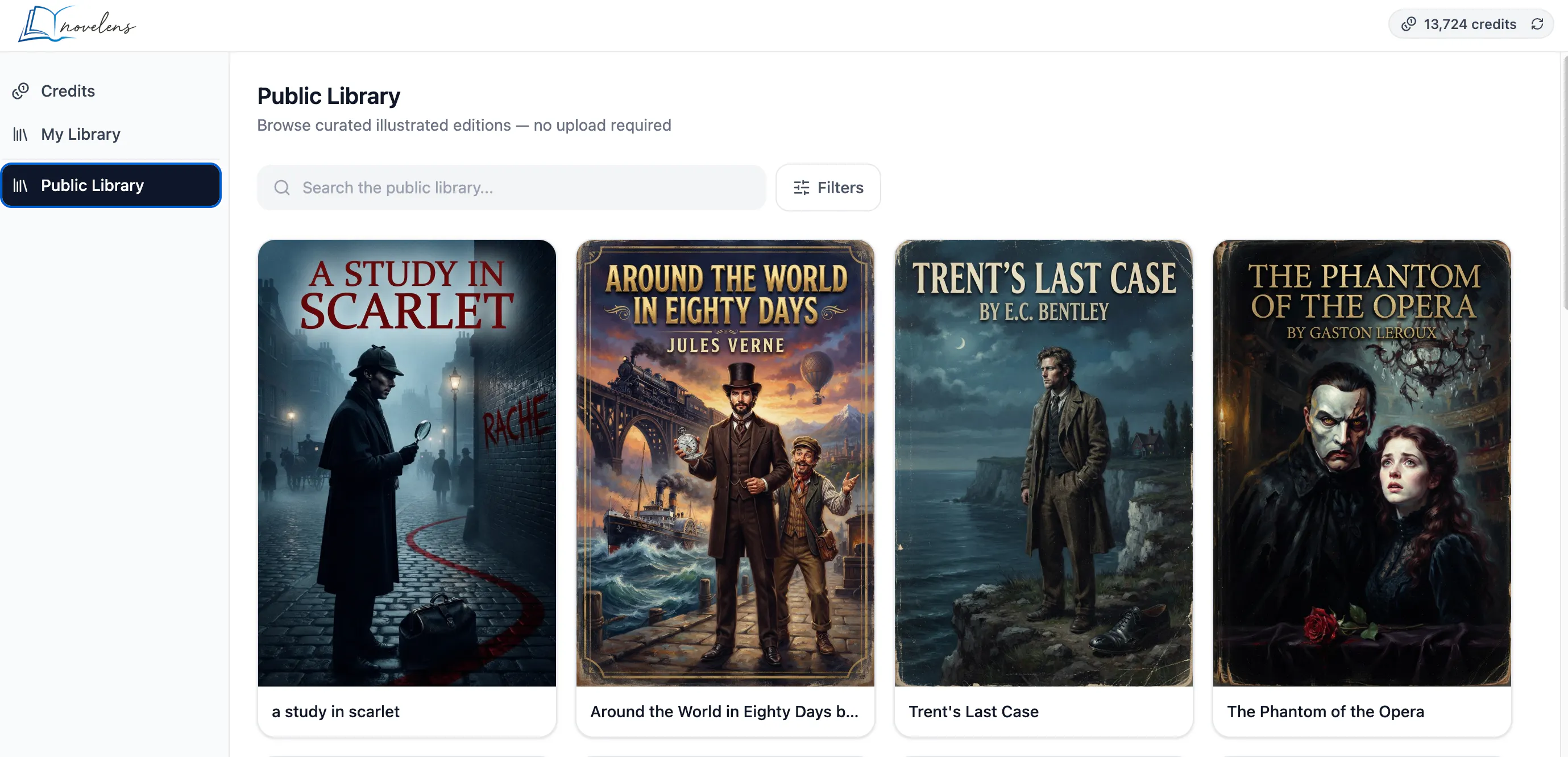The height and width of the screenshot is (757, 1568).
Task: Open The Phantom of the Opera cover
Action: 1362,463
